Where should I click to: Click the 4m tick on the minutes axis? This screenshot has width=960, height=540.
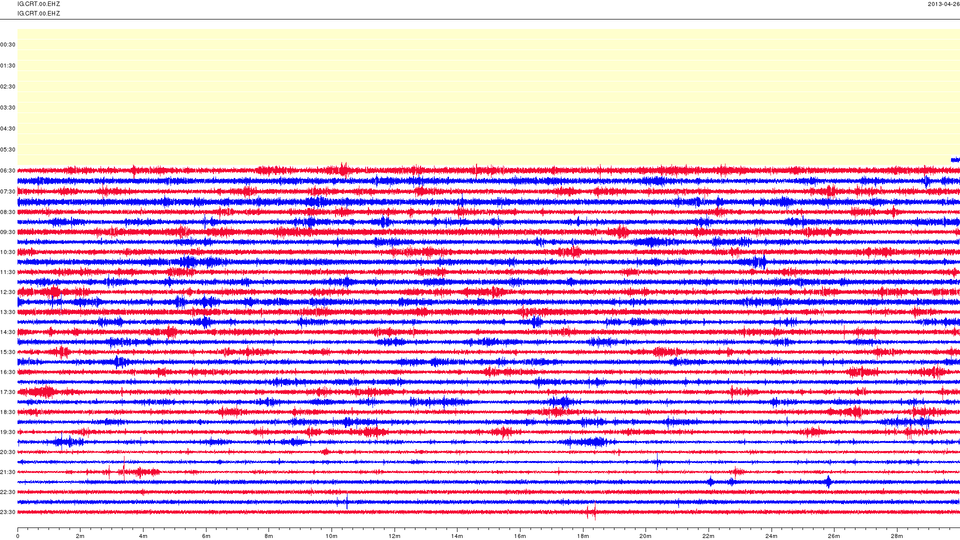click(143, 536)
